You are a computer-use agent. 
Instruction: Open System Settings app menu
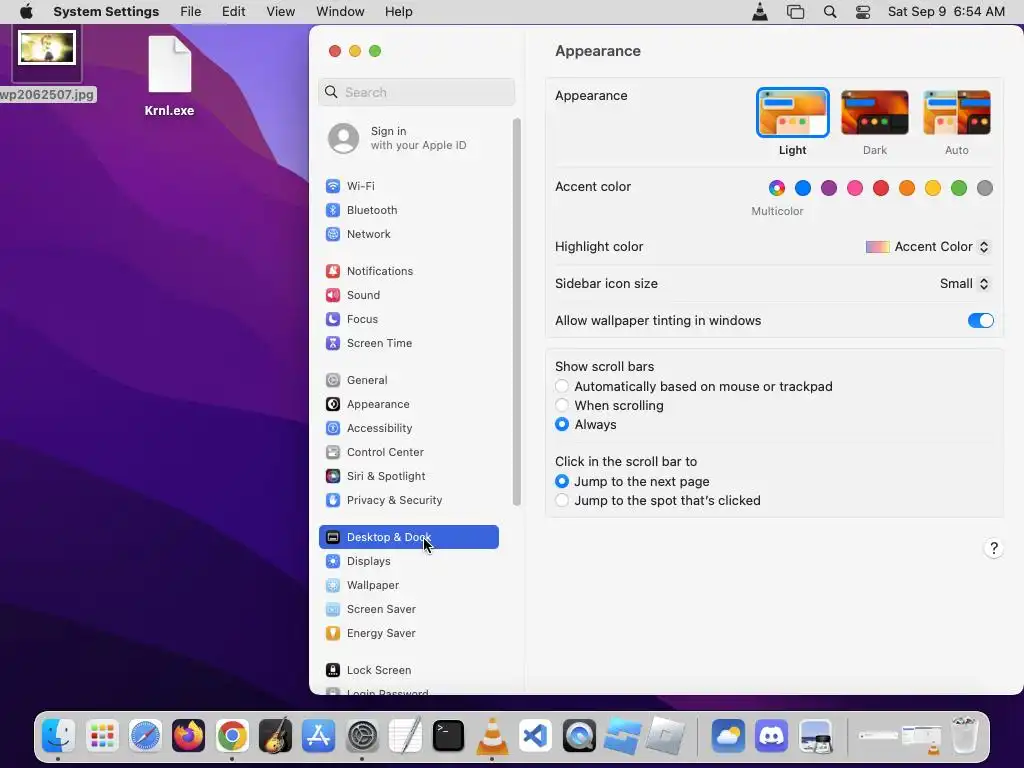[x=106, y=12]
